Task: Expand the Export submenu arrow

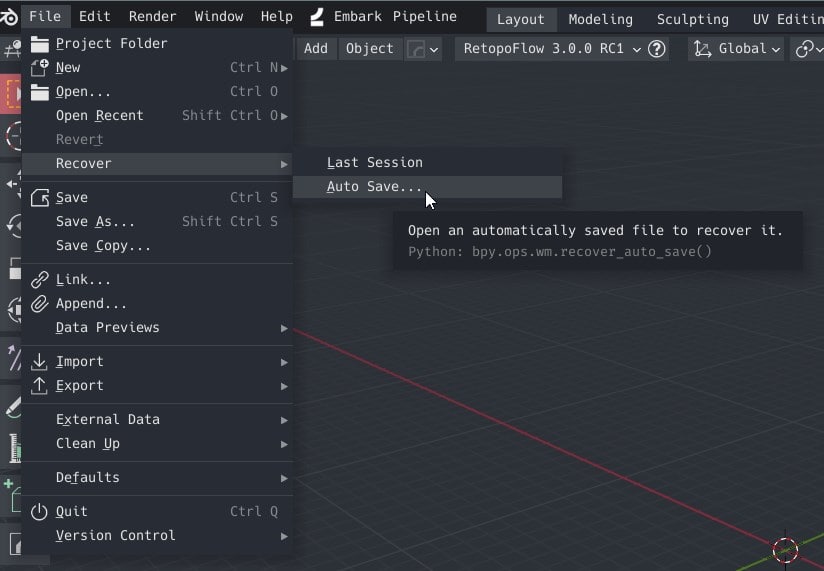Action: tap(284, 387)
